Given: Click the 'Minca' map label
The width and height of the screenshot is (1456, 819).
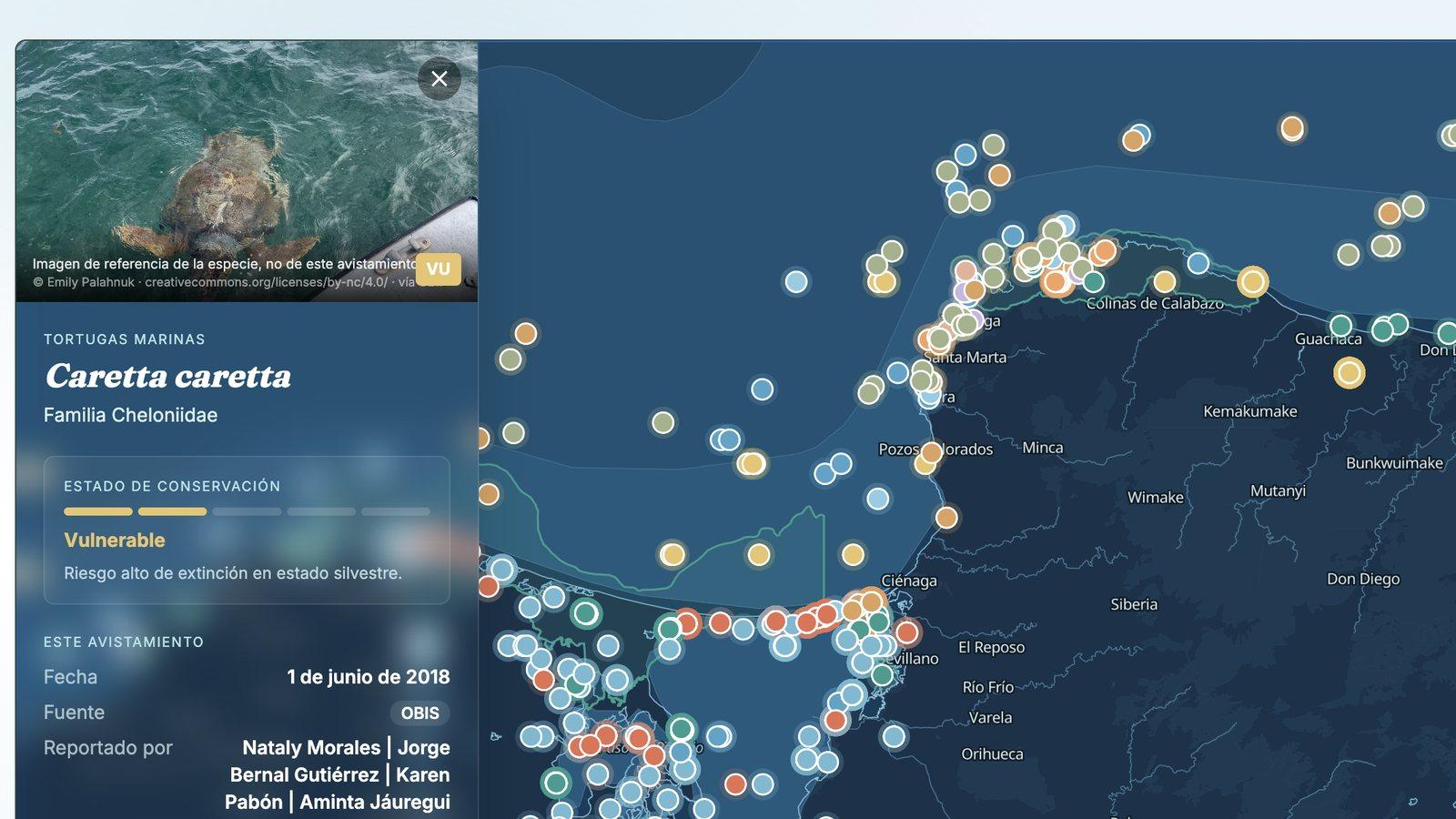Looking at the screenshot, I should pyautogui.click(x=1043, y=448).
